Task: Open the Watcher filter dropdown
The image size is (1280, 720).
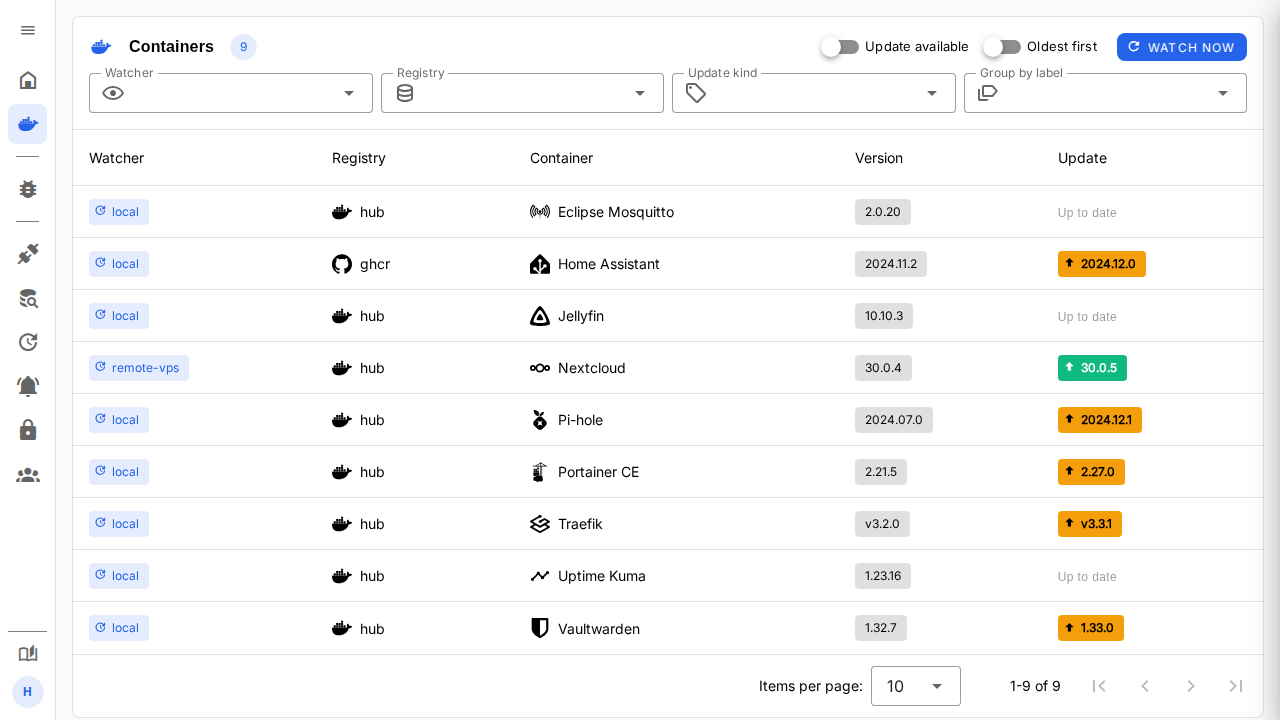Action: tap(231, 93)
